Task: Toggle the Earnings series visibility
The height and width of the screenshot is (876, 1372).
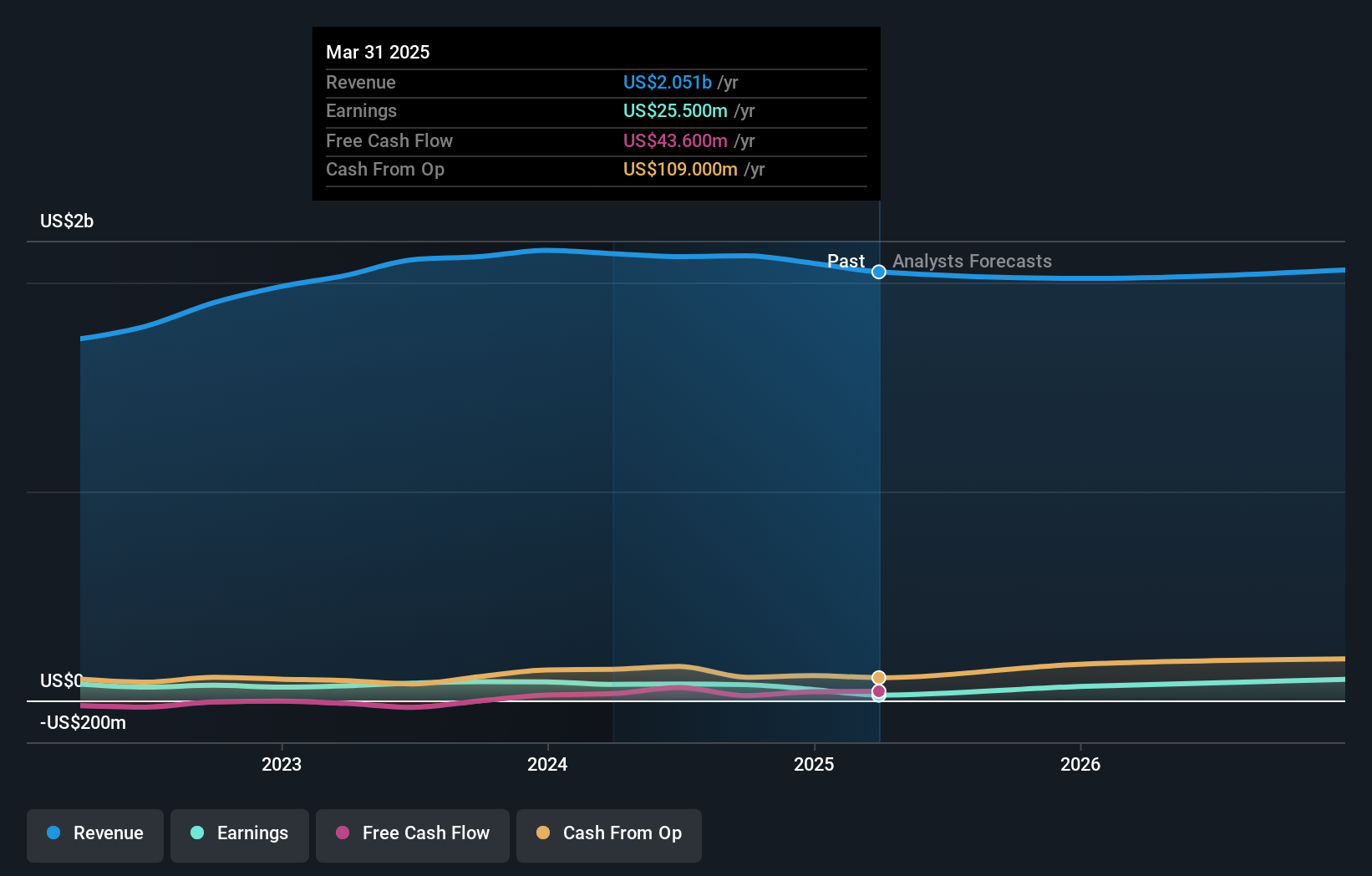Action: pyautogui.click(x=239, y=833)
